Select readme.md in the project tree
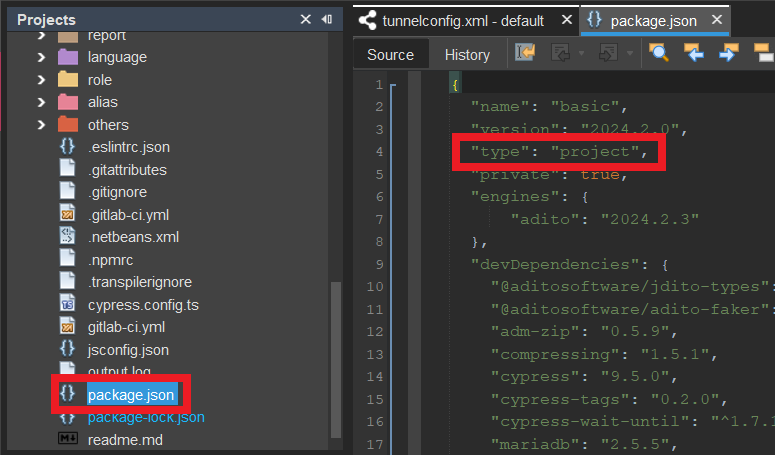Viewport: 775px width, 455px height. click(x=125, y=439)
